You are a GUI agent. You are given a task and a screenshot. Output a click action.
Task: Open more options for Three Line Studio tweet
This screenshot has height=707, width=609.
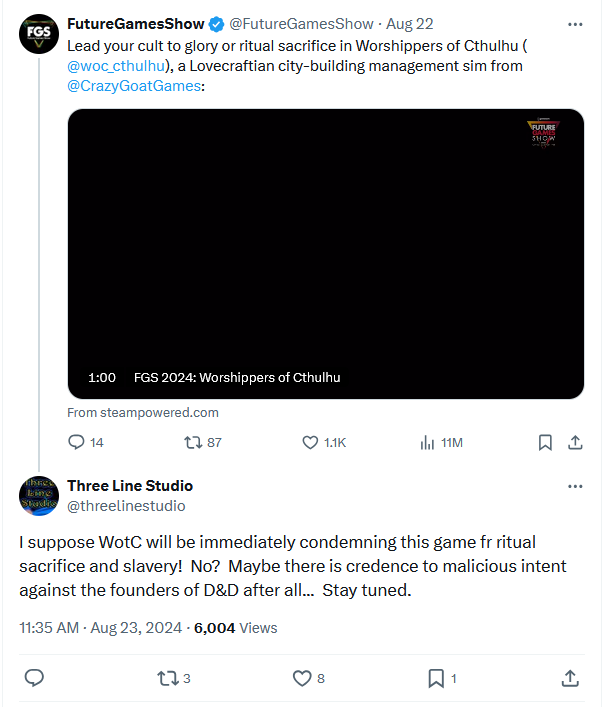[x=575, y=486]
